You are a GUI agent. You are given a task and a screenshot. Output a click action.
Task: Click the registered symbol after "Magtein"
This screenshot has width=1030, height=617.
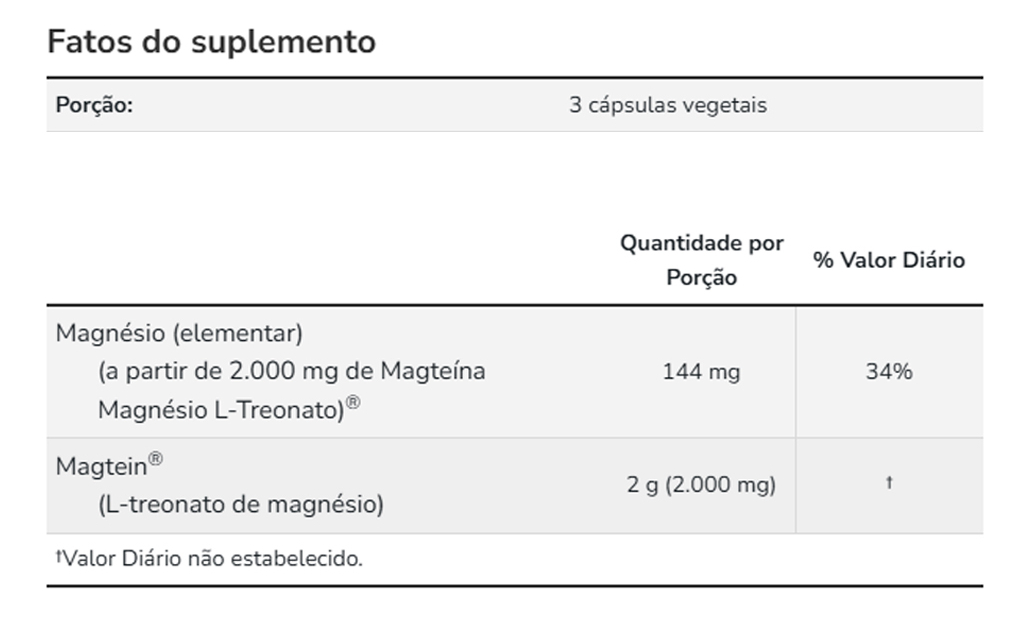(x=155, y=460)
